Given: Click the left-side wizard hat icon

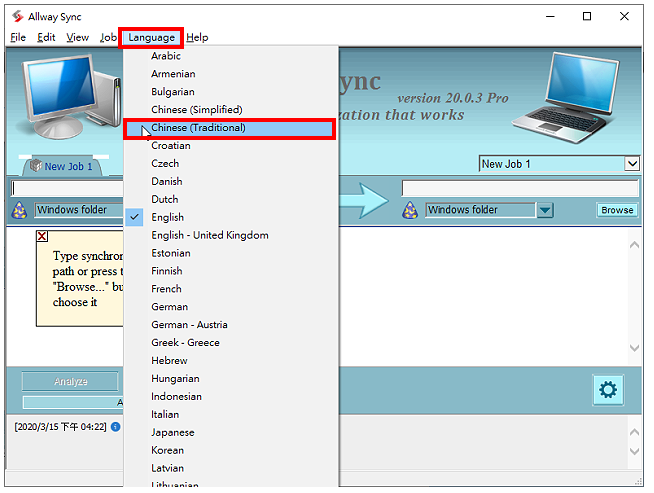Looking at the screenshot, I should pyautogui.click(x=19, y=210).
